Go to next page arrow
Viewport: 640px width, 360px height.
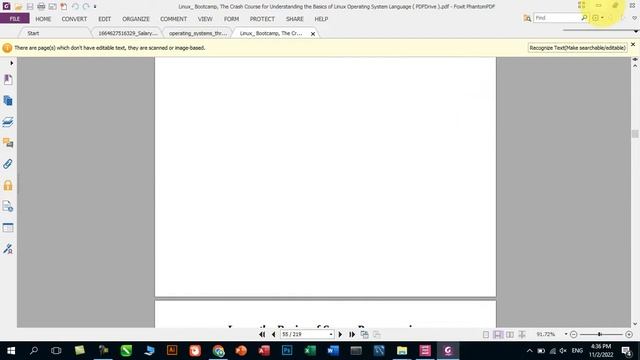coord(340,334)
